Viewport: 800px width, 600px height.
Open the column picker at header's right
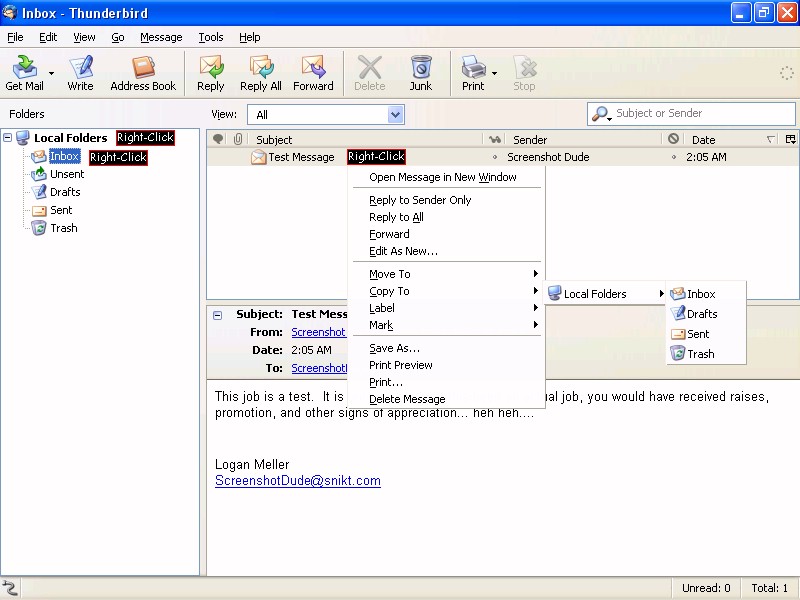click(x=790, y=139)
